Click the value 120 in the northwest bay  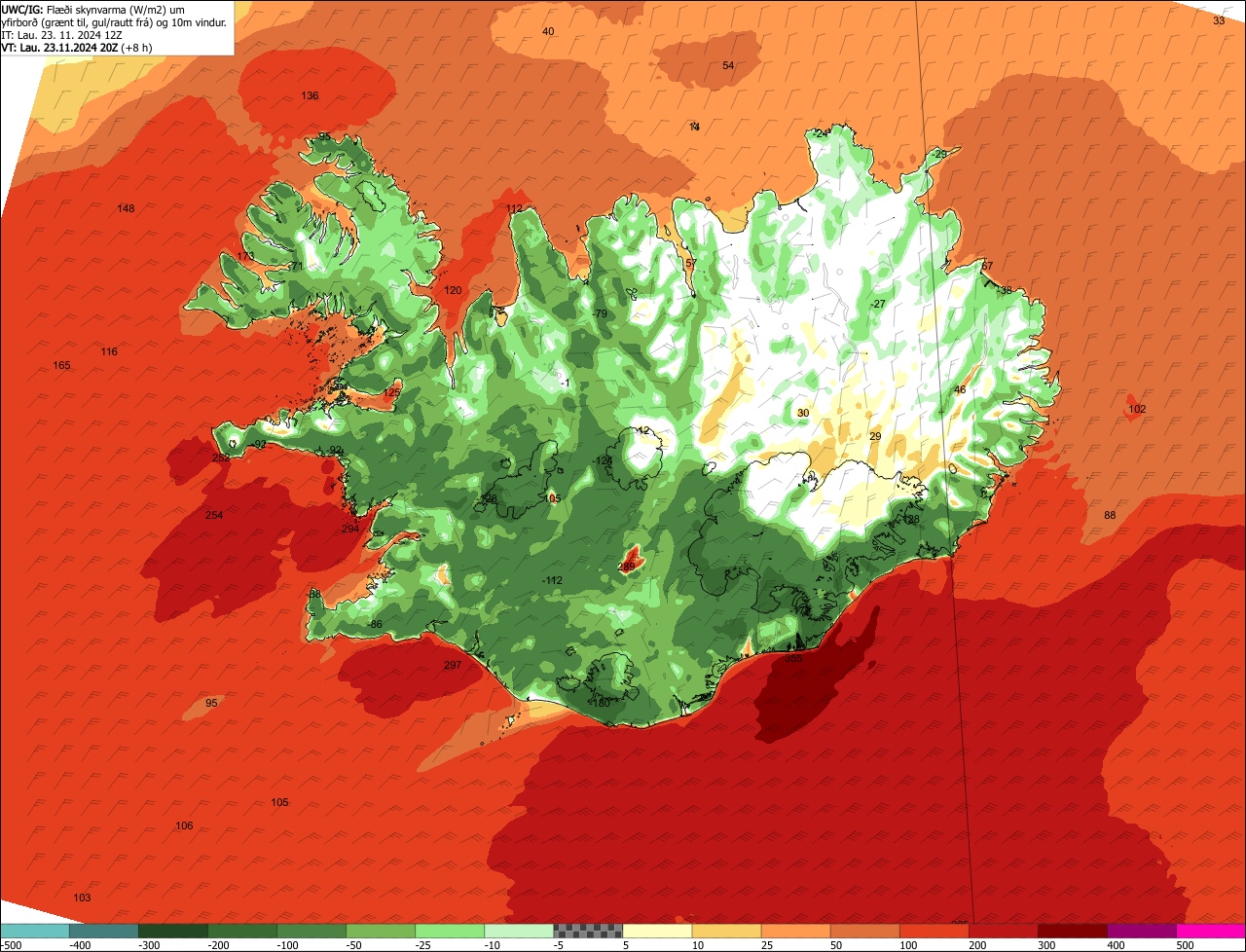pos(453,290)
